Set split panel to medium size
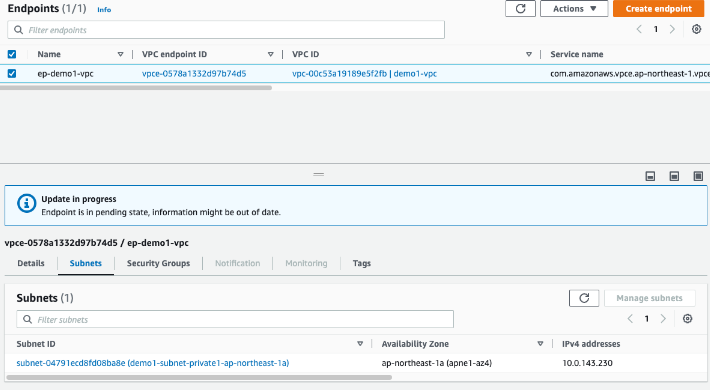 tap(674, 176)
